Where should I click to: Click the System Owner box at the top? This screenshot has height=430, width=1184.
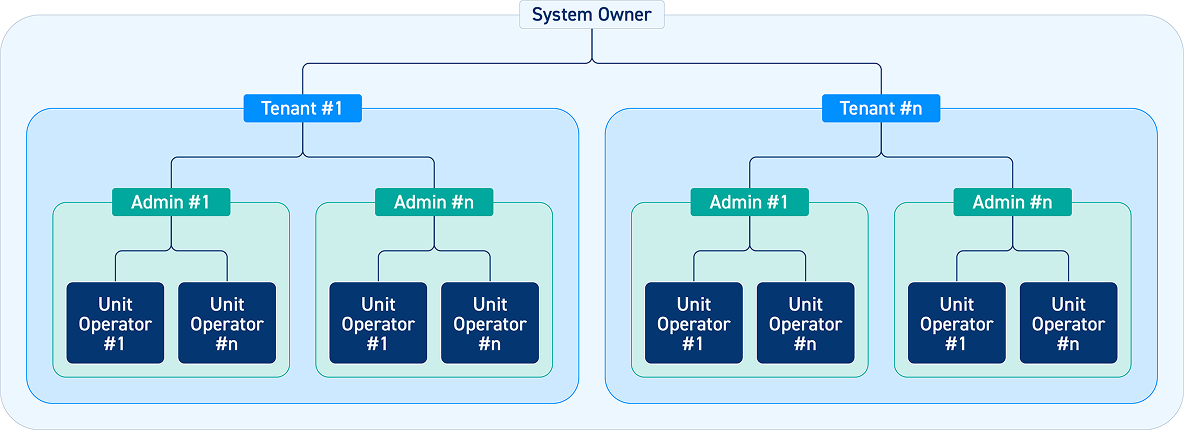(592, 15)
